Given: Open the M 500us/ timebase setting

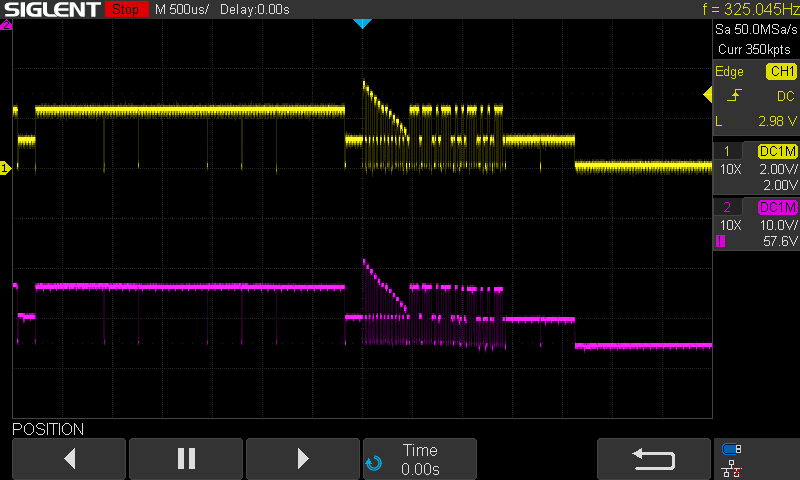Looking at the screenshot, I should coord(186,10).
